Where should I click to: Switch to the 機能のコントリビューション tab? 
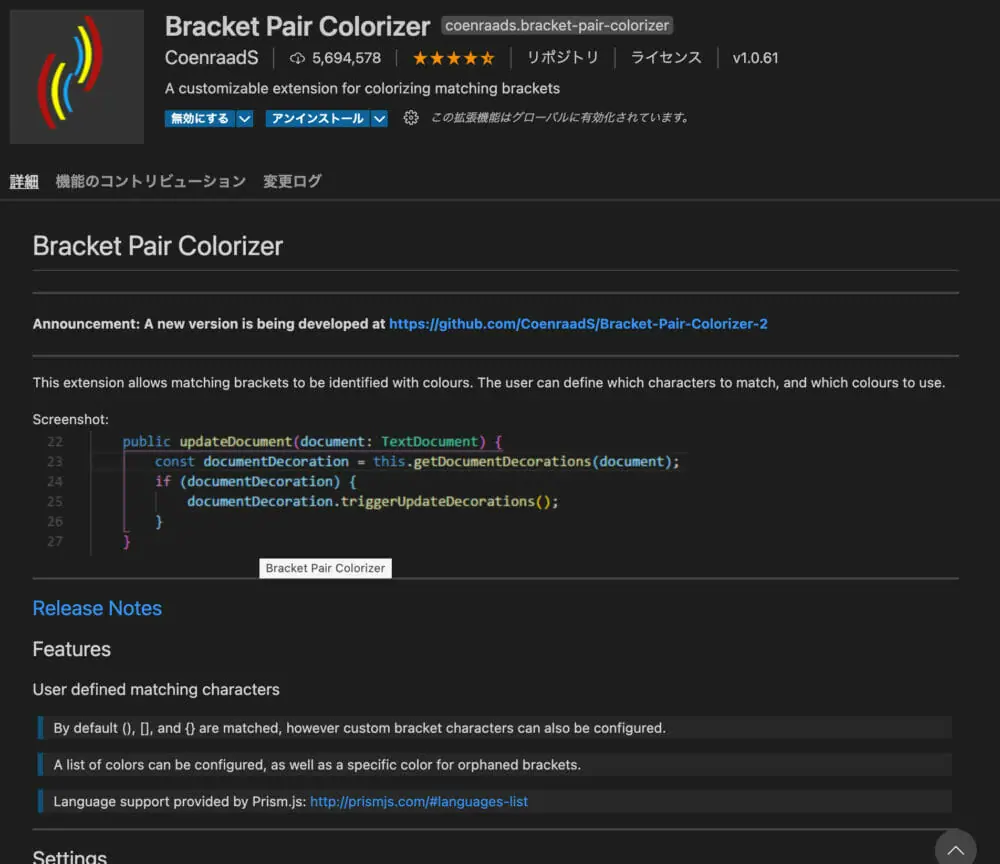coord(150,181)
